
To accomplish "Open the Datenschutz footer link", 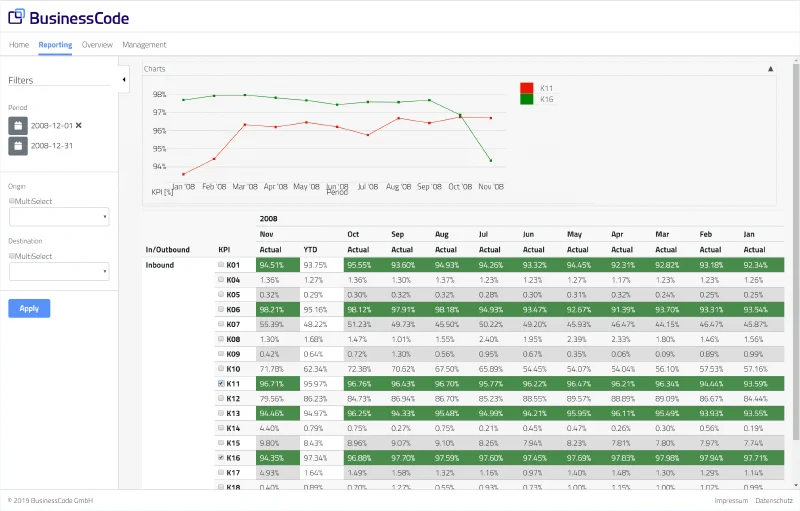I will click(x=774, y=500).
